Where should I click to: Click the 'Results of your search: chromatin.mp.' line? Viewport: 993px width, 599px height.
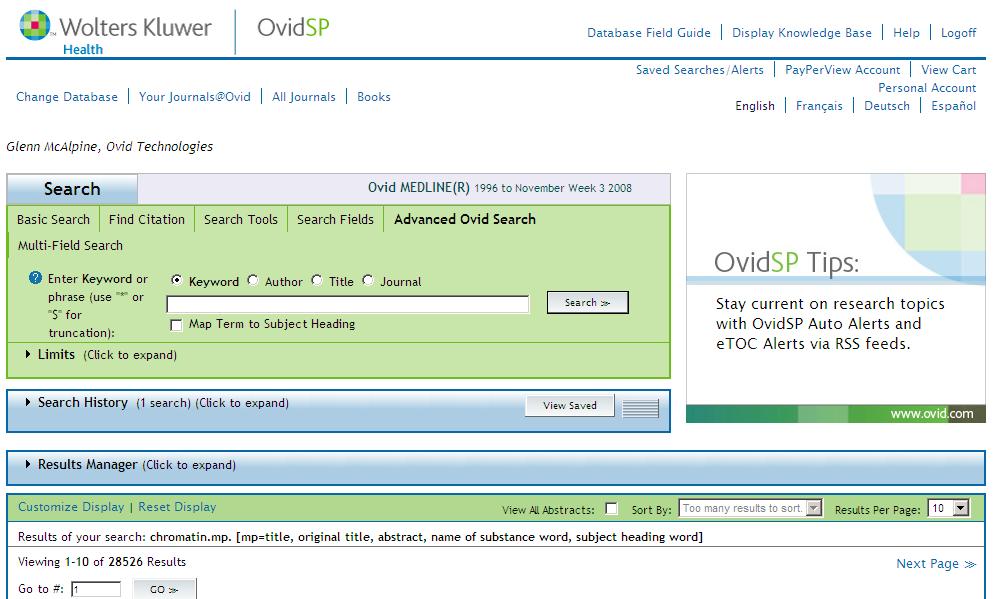click(360, 537)
